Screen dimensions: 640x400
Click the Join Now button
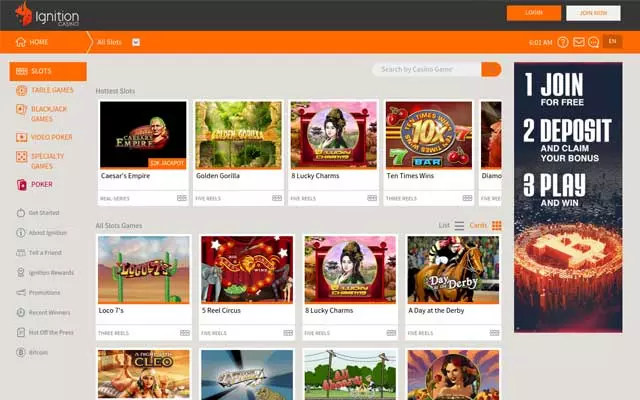coord(593,13)
